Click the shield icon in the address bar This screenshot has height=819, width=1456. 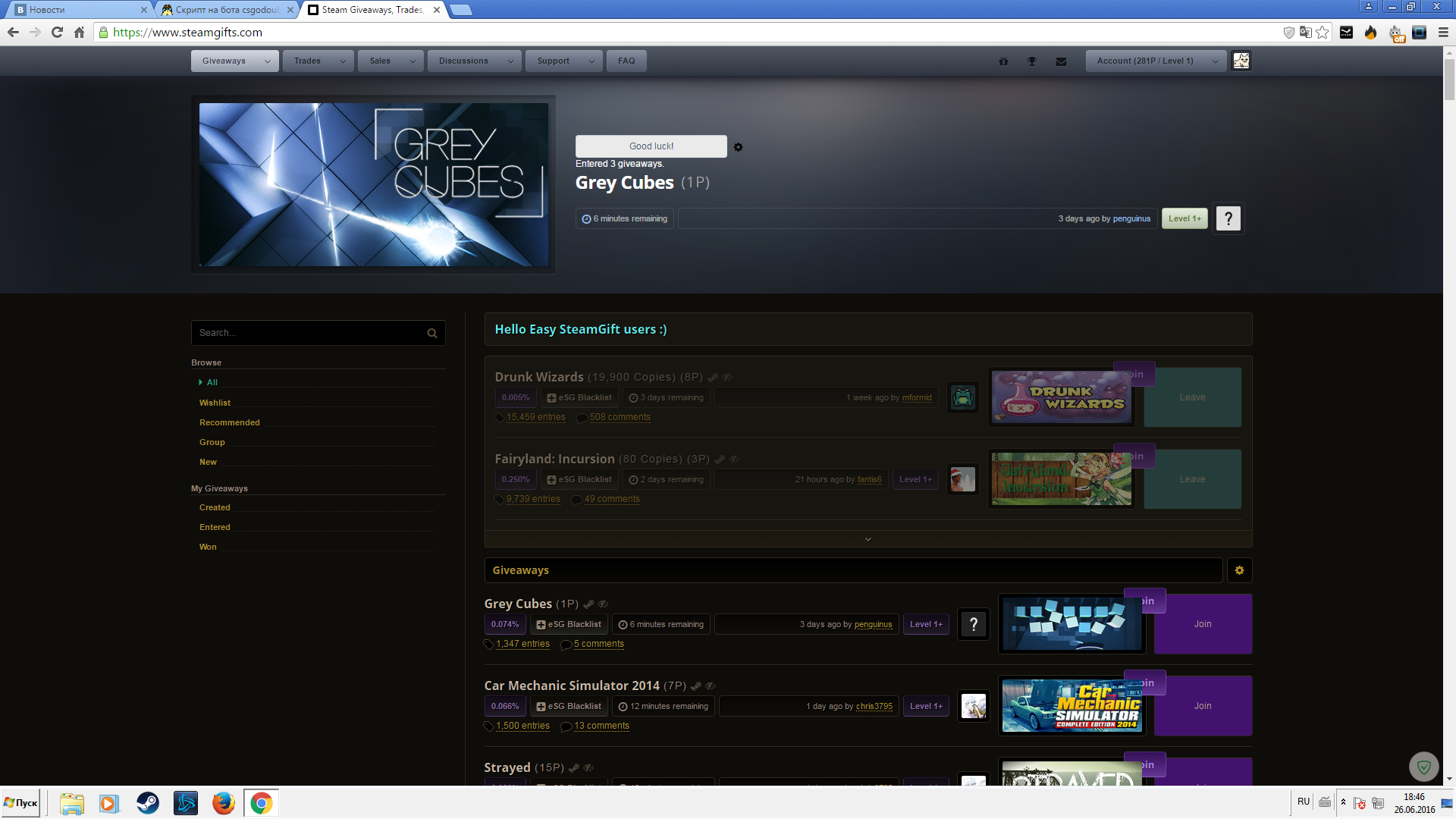(x=1288, y=33)
